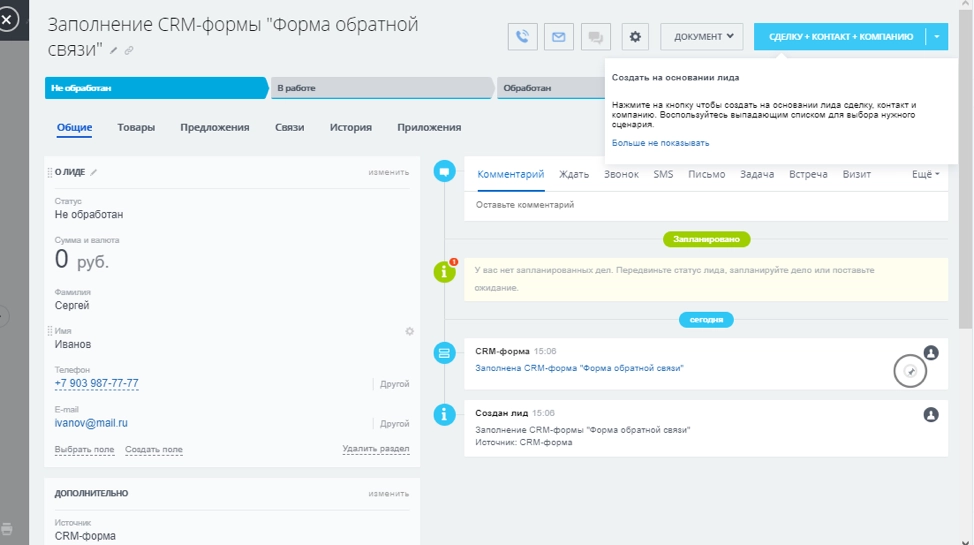The height and width of the screenshot is (545, 974).
Task: Click the Сергей surname value
Action: click(72, 305)
